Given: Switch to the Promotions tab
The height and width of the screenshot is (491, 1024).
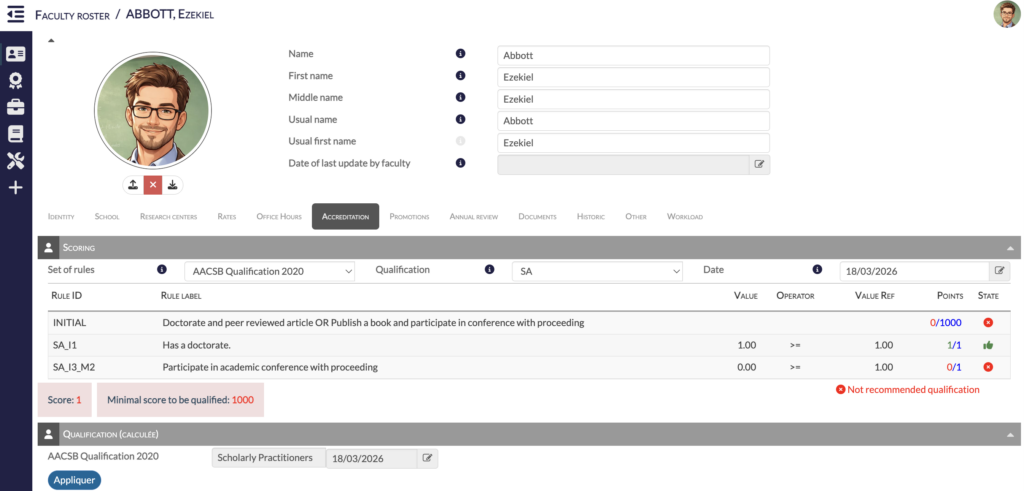Looking at the screenshot, I should click(409, 216).
